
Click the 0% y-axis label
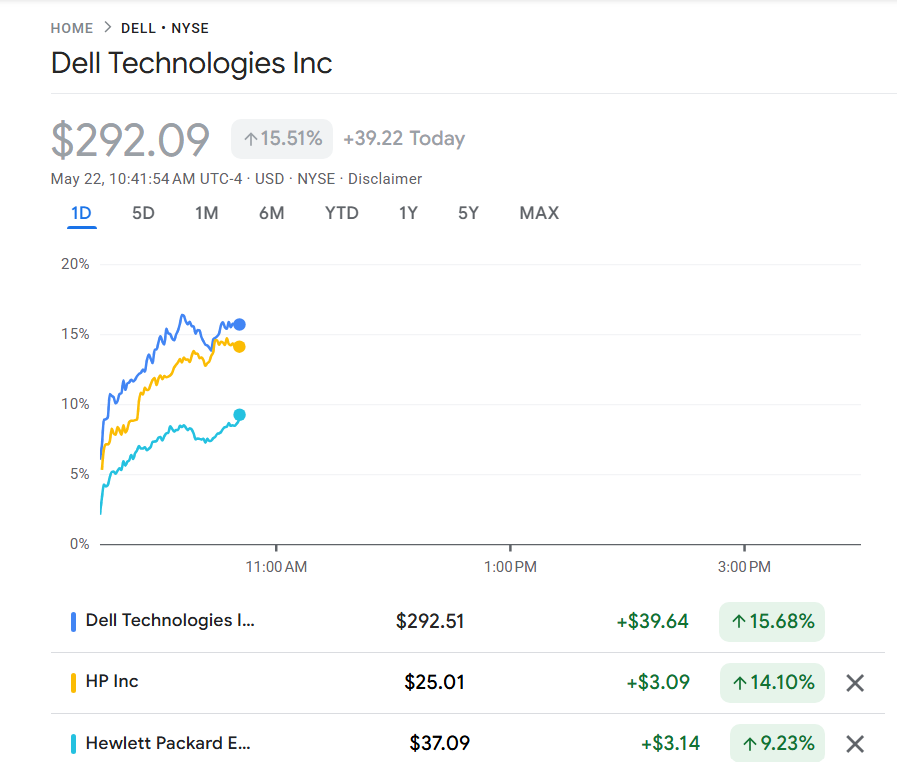(80, 544)
